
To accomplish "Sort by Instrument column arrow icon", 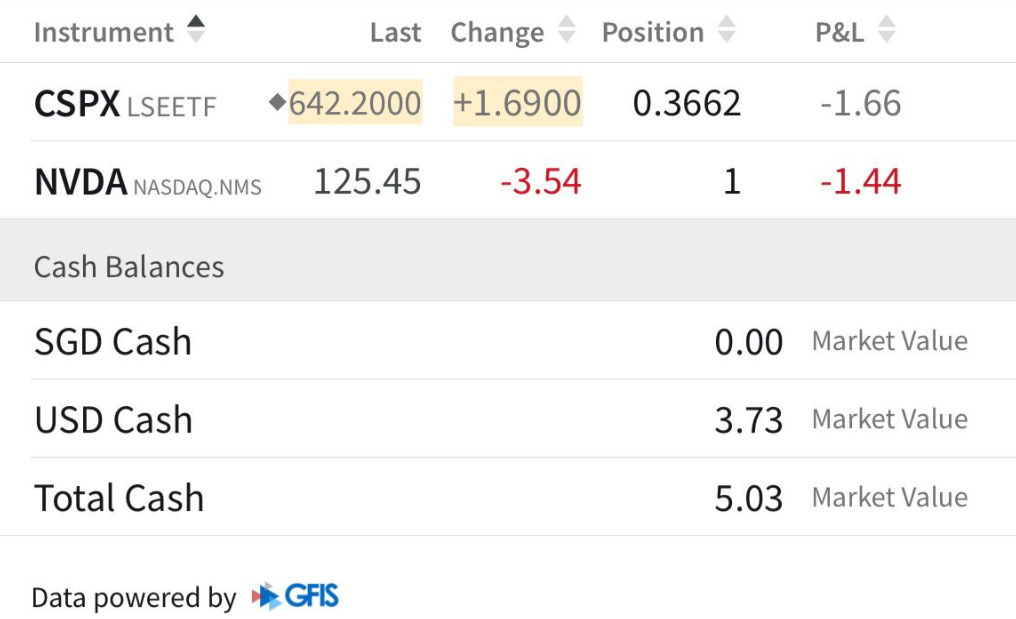I will [196, 30].
